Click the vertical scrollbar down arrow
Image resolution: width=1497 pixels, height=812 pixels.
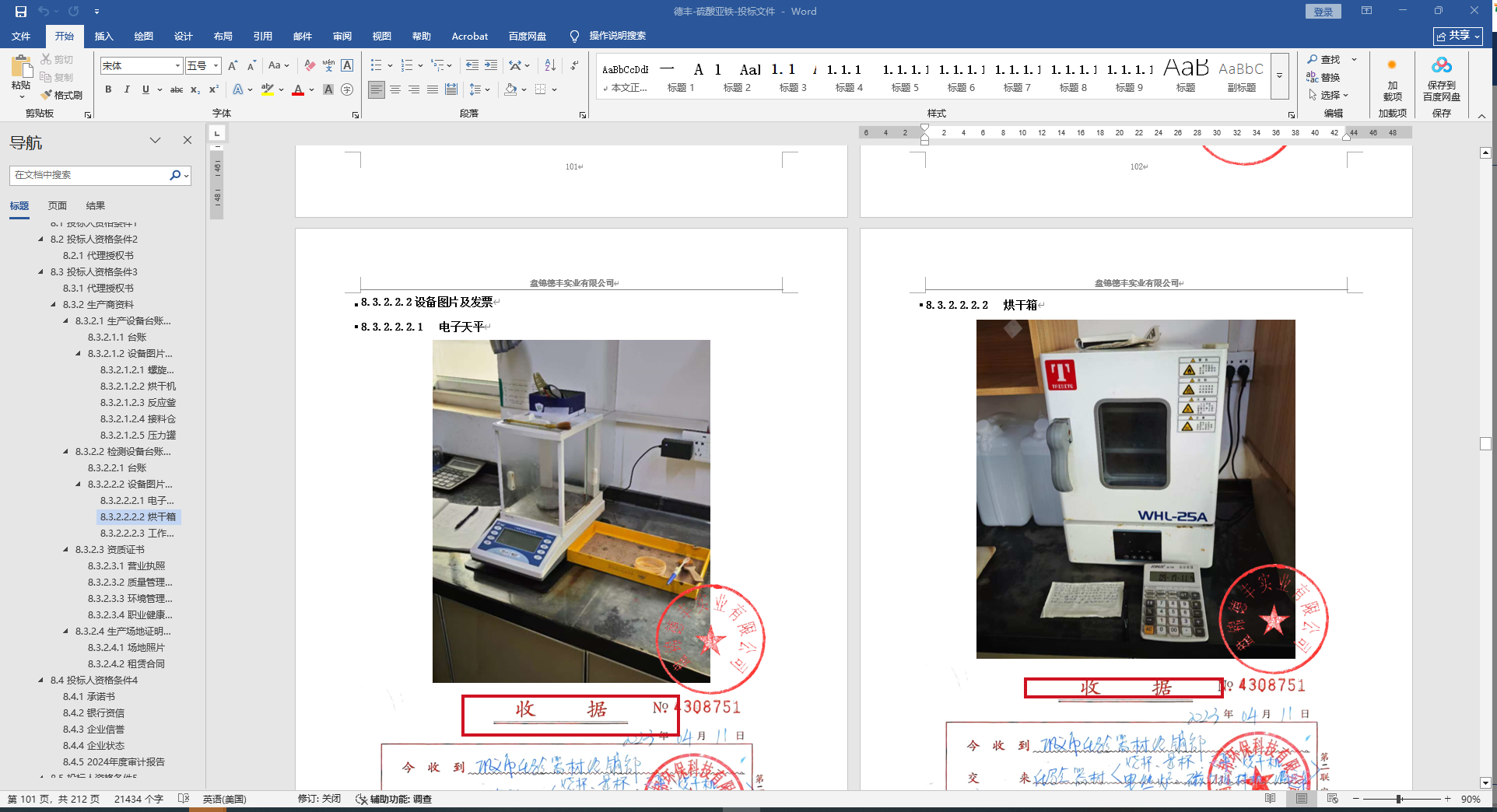(x=1485, y=782)
